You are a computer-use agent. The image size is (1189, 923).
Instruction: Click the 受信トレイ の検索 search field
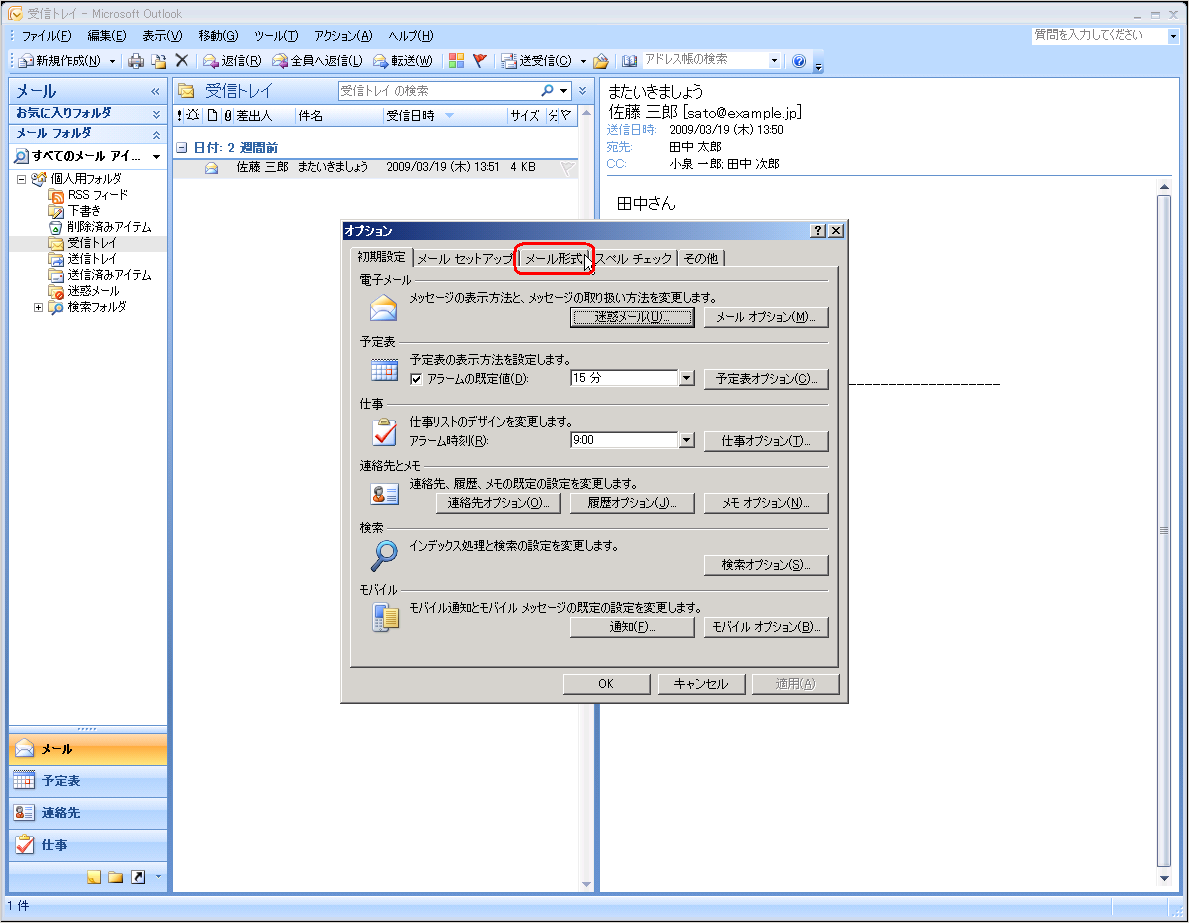click(438, 90)
